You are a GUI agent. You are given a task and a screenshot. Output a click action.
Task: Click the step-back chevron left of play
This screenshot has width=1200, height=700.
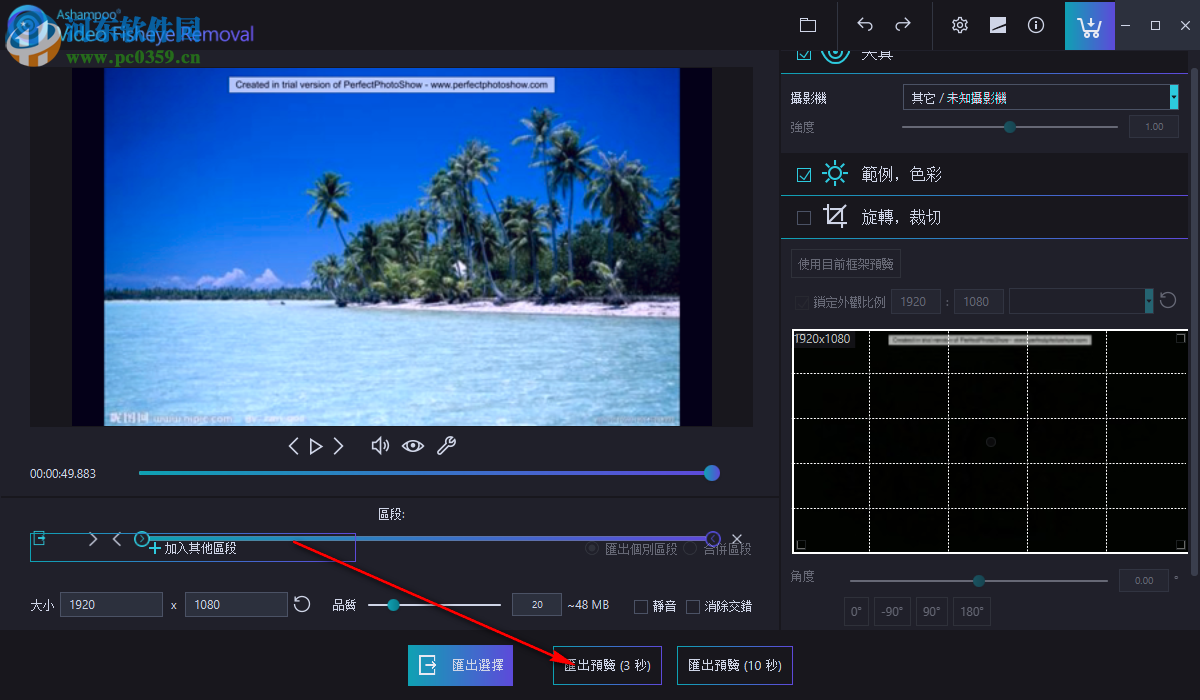pos(293,445)
